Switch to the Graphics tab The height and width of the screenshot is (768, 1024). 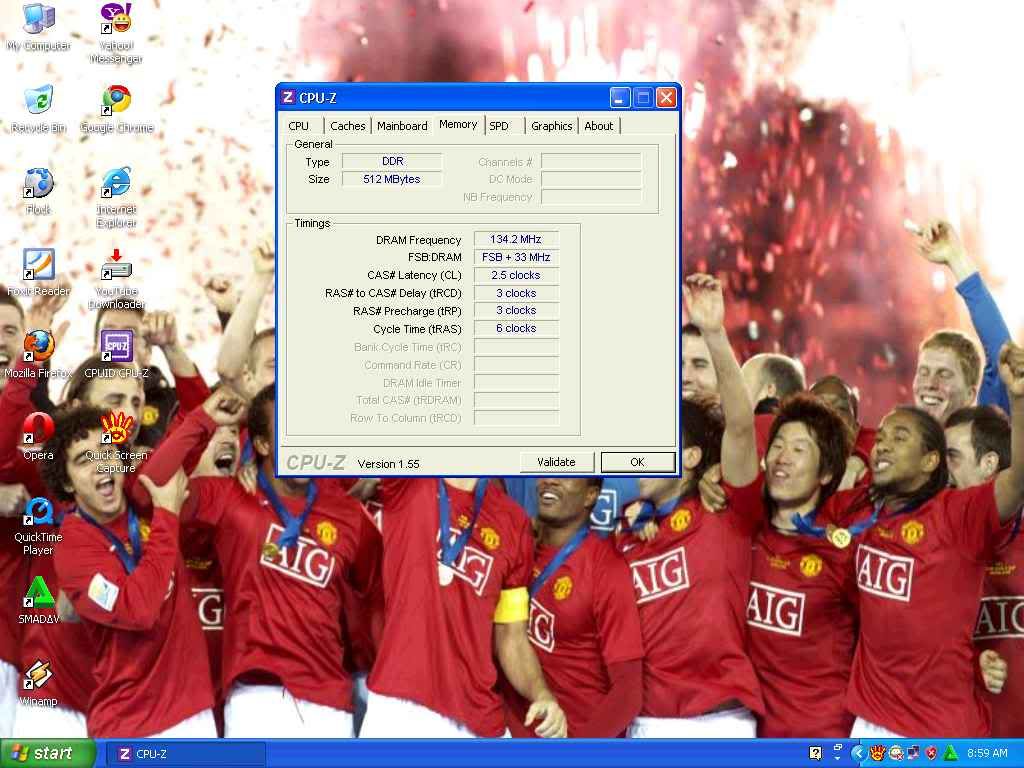(552, 126)
